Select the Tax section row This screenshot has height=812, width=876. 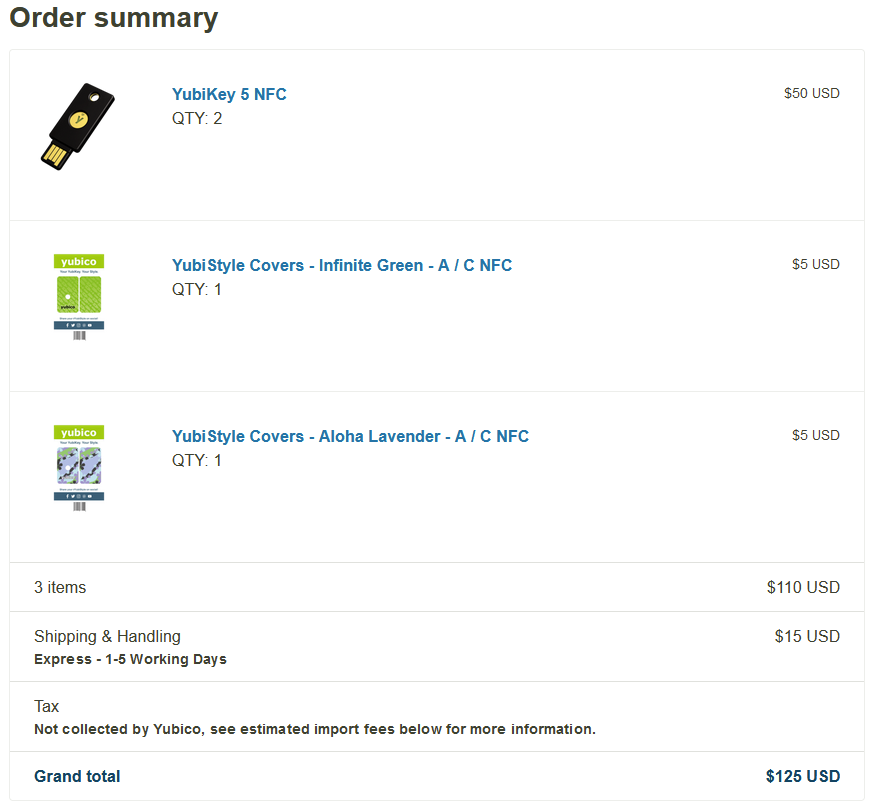[x=45, y=706]
